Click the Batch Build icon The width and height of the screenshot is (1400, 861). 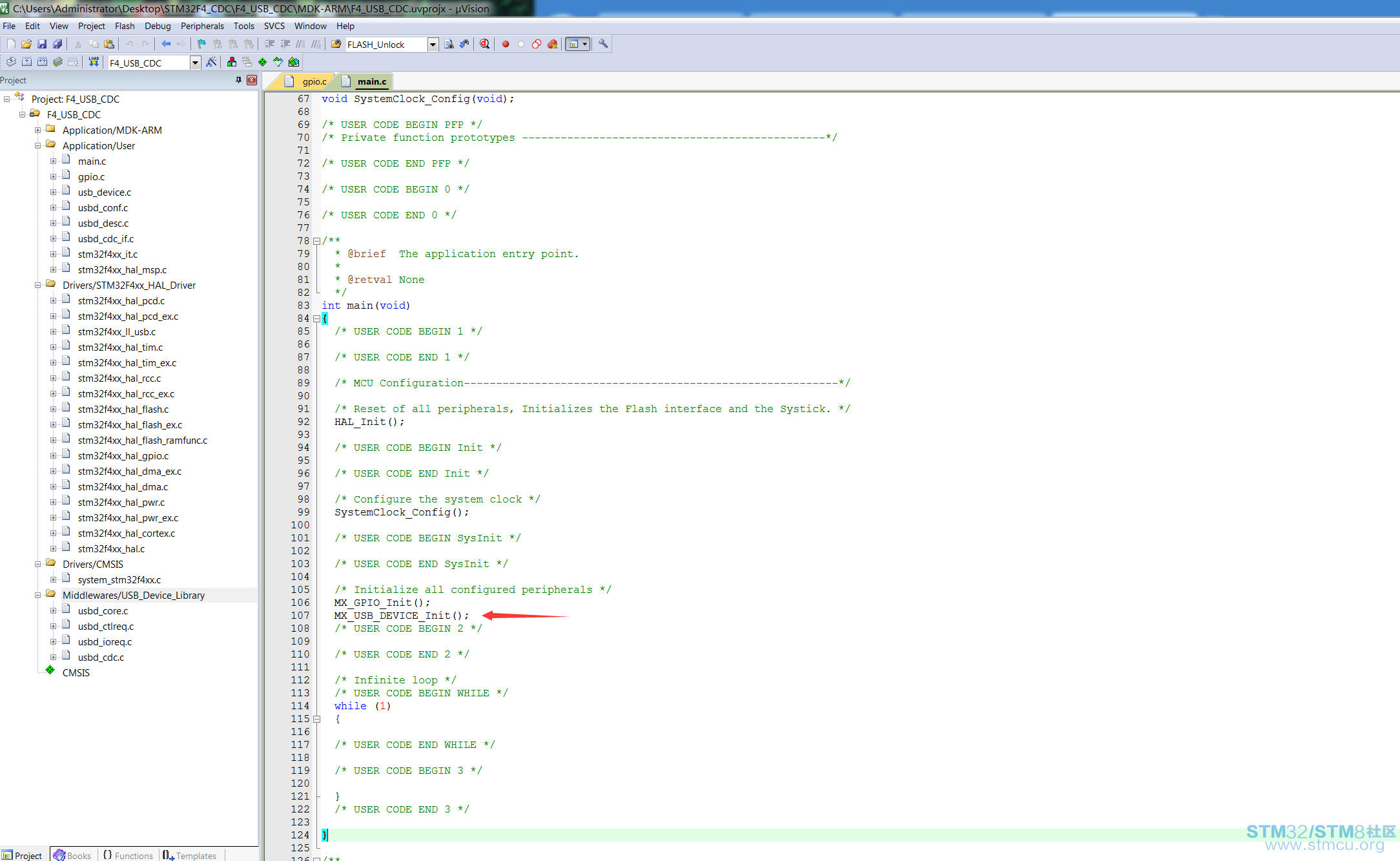[57, 62]
